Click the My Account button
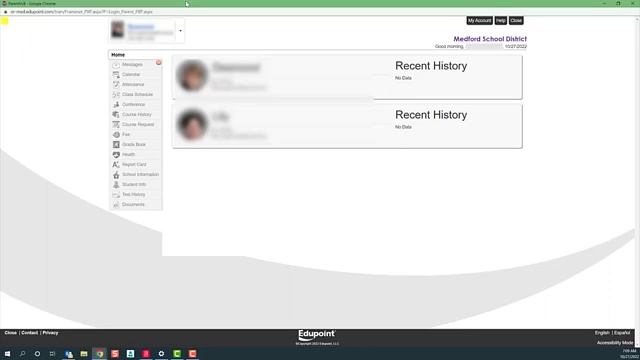This screenshot has height=360, width=640. pos(479,20)
